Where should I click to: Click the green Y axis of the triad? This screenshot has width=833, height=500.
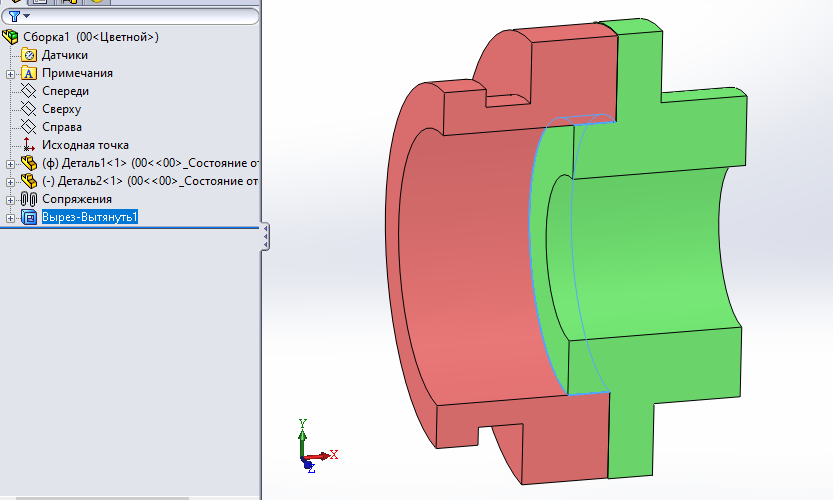click(302, 436)
